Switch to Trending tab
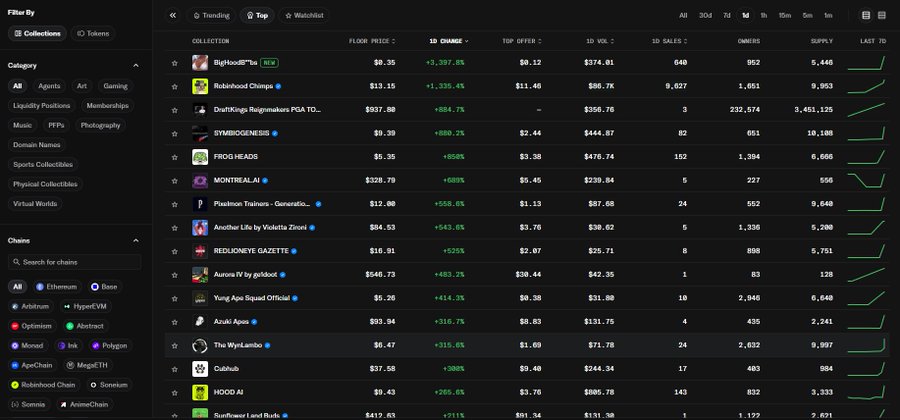The image size is (900, 420). pos(212,15)
